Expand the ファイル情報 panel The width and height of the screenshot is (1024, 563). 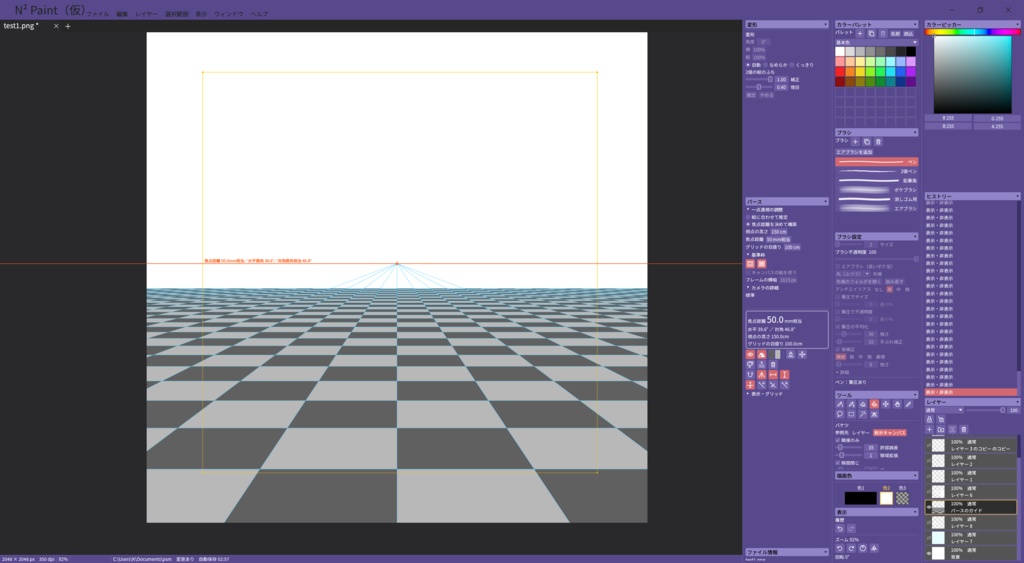(786, 552)
